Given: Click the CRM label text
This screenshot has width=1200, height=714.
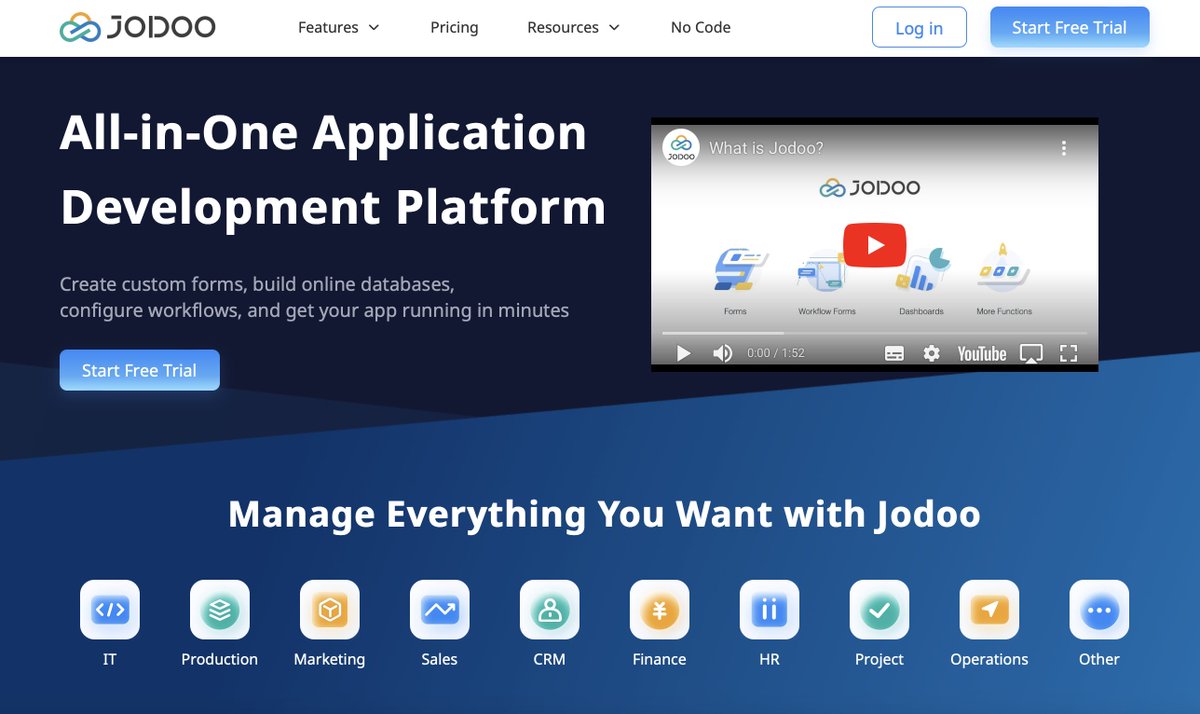Looking at the screenshot, I should 550,659.
